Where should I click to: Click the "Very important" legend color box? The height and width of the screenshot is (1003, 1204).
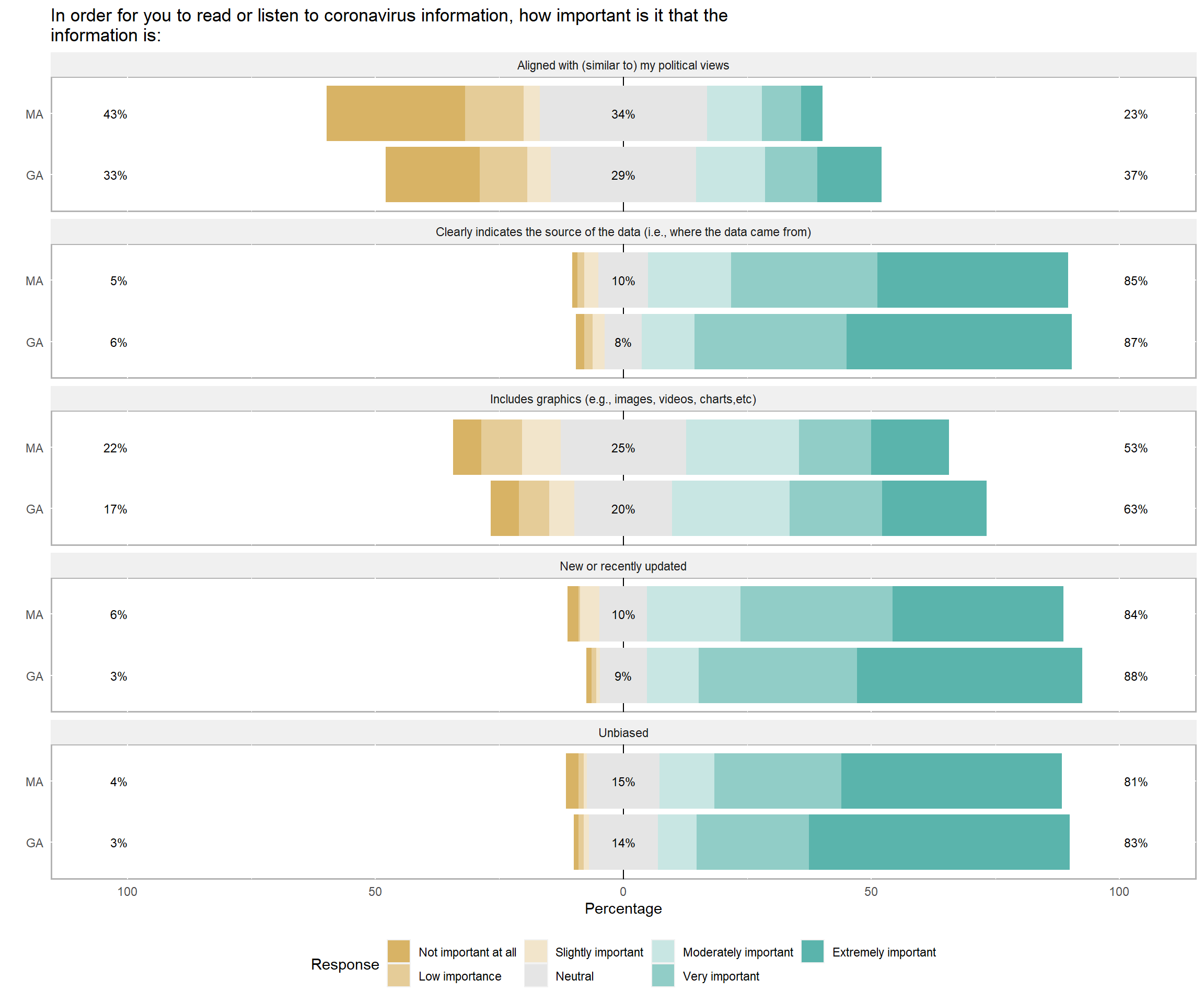(663, 975)
